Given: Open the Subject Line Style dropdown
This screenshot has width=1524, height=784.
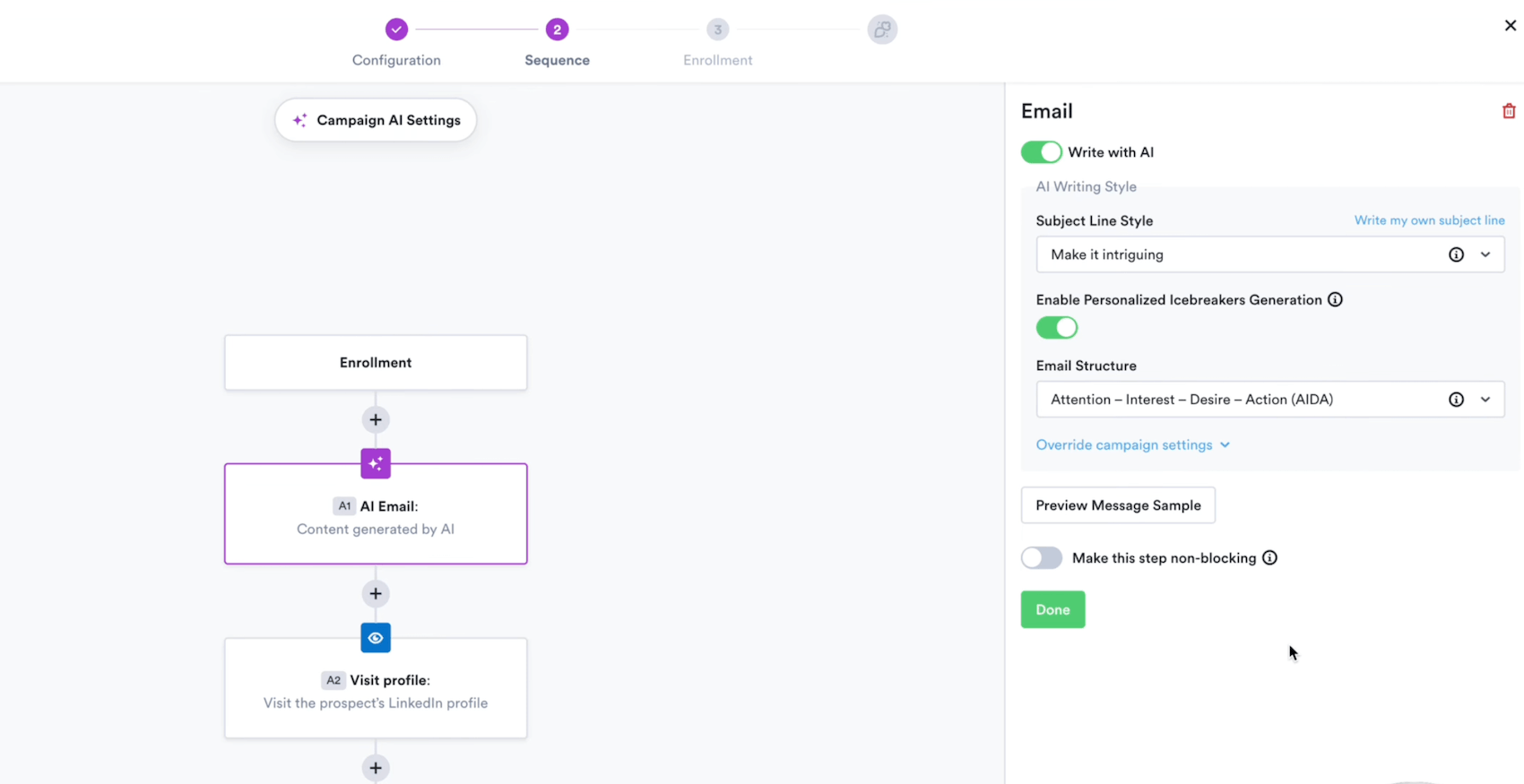Looking at the screenshot, I should 1269,254.
